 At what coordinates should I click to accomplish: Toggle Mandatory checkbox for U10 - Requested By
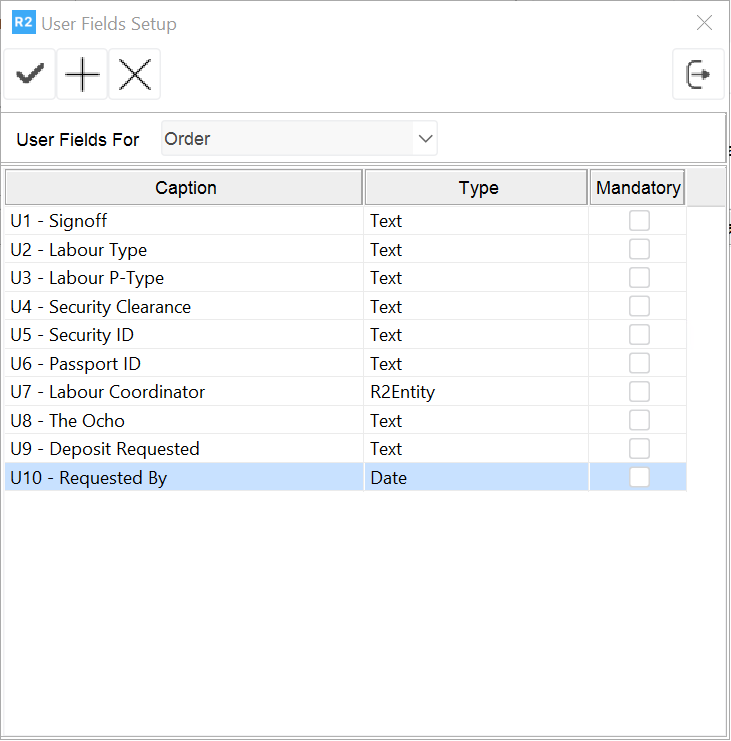point(639,478)
